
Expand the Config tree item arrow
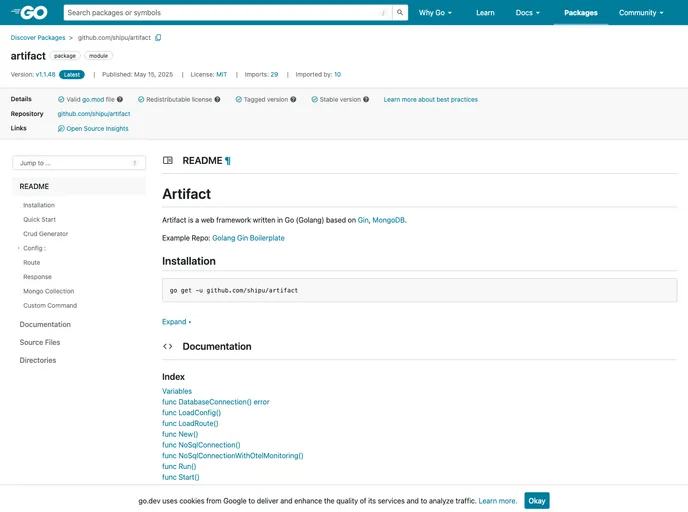coord(18,248)
